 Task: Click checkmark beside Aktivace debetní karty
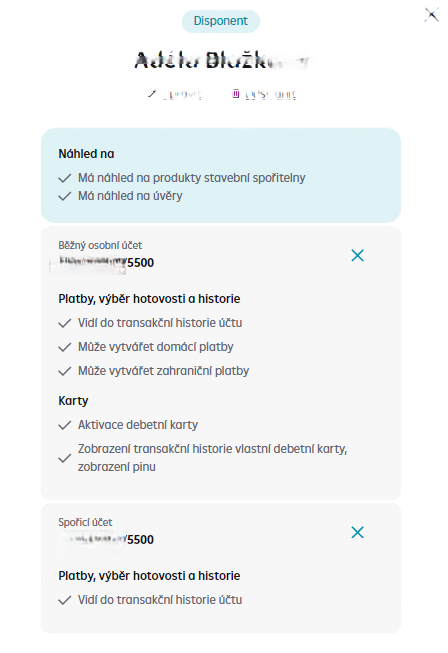tap(65, 425)
